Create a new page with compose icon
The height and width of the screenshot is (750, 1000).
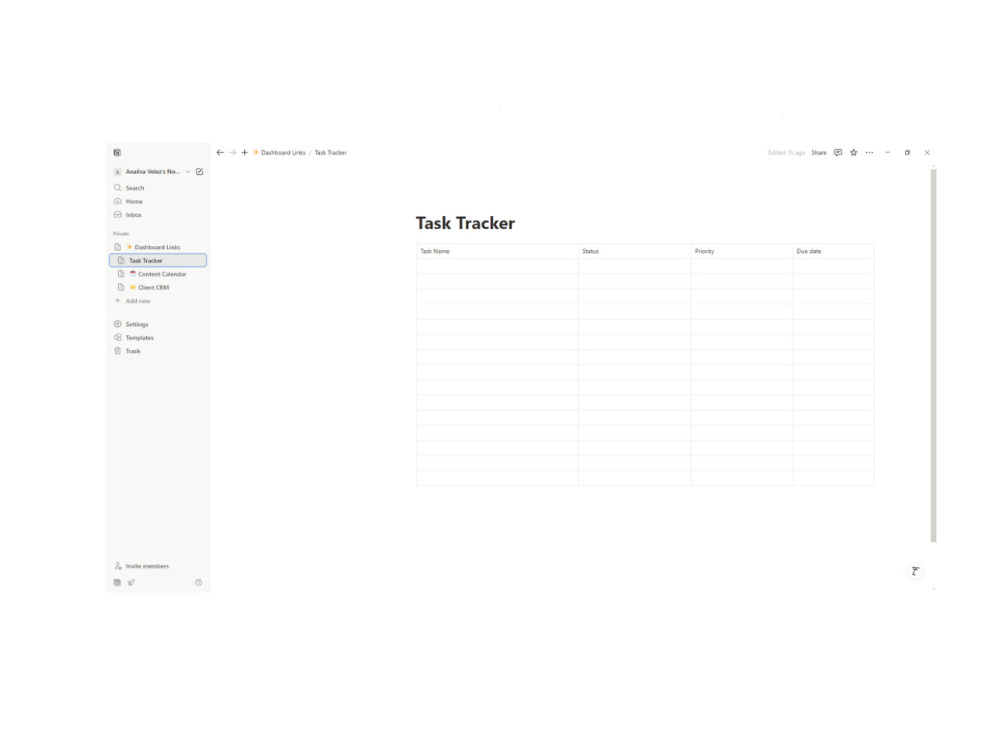200,172
